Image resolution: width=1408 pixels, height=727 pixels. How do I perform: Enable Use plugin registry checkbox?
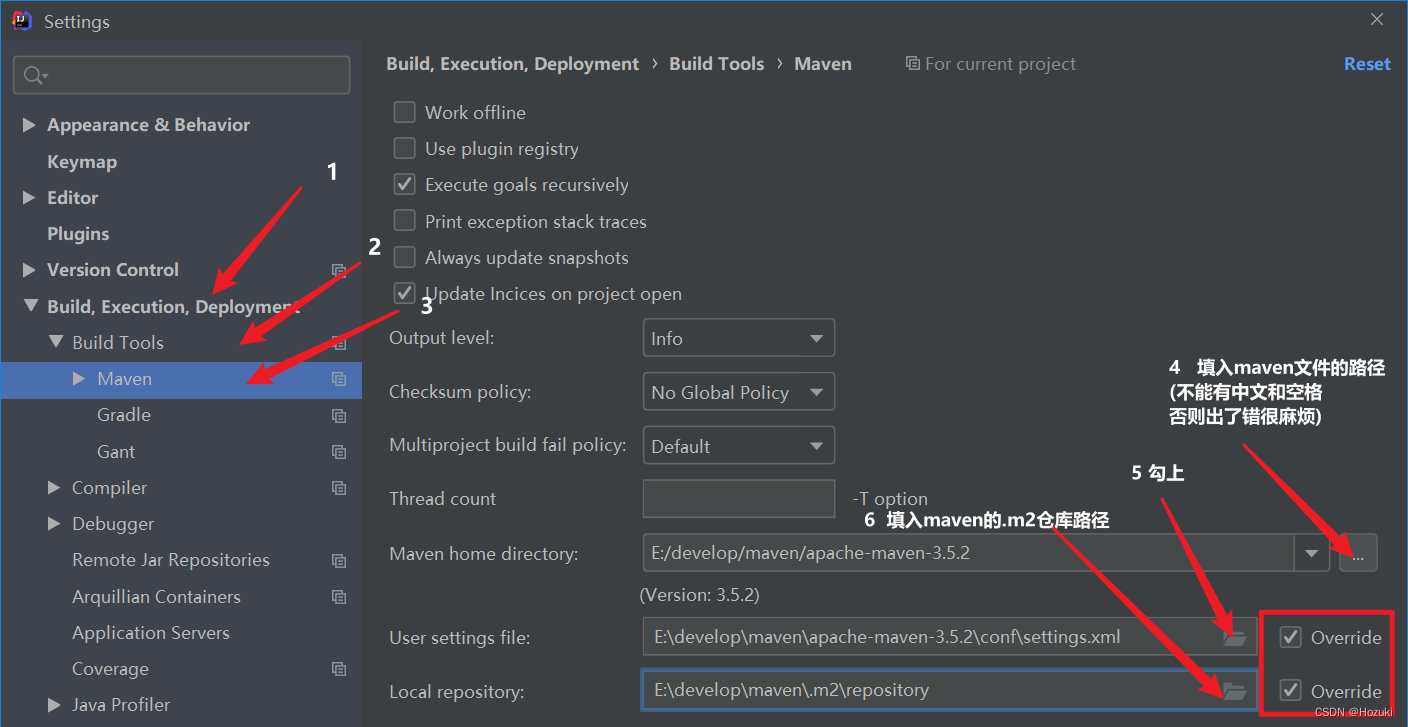[404, 148]
